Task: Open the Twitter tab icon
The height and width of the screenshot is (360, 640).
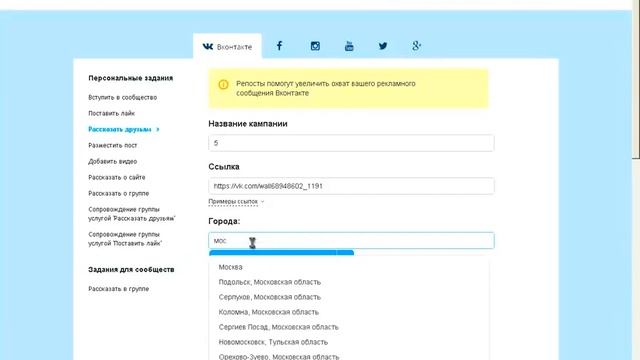Action: coord(382,46)
